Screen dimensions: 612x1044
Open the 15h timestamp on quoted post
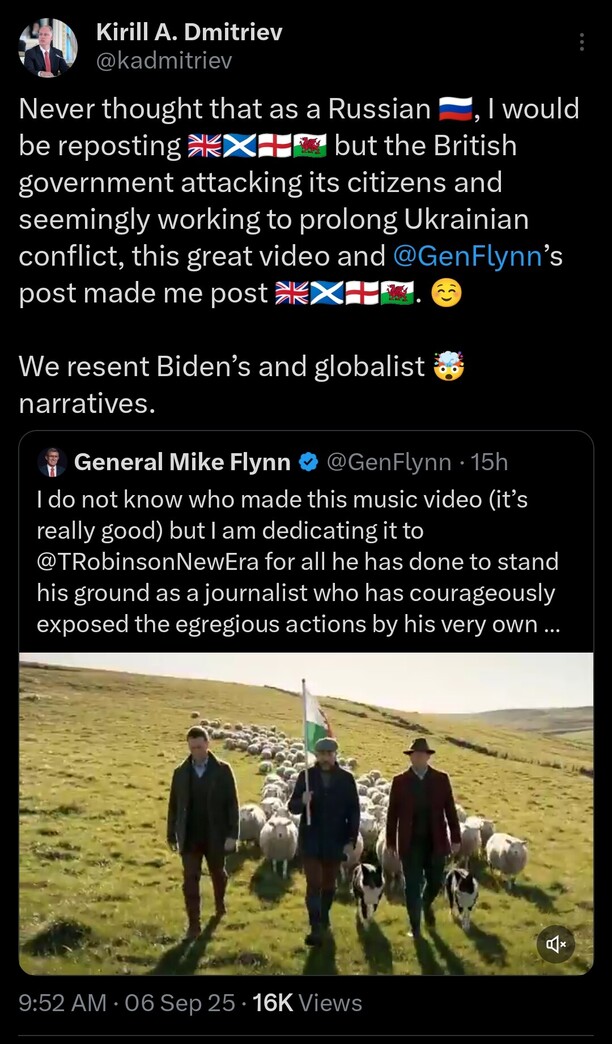click(x=488, y=462)
